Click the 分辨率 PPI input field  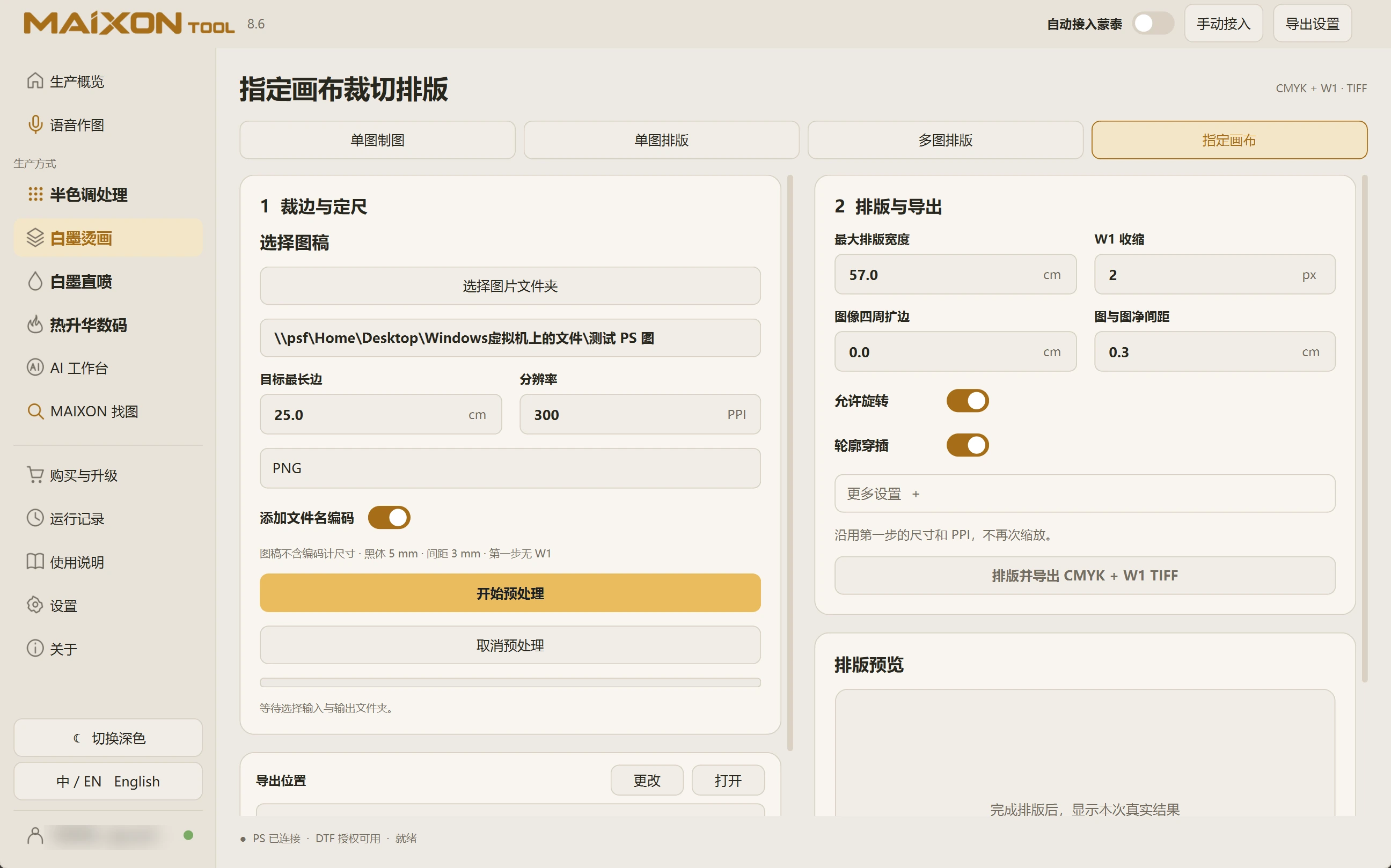640,415
